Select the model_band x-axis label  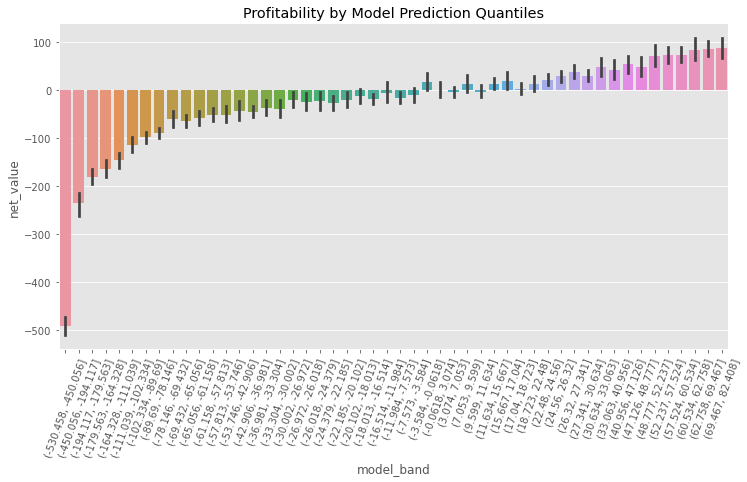pos(393,470)
